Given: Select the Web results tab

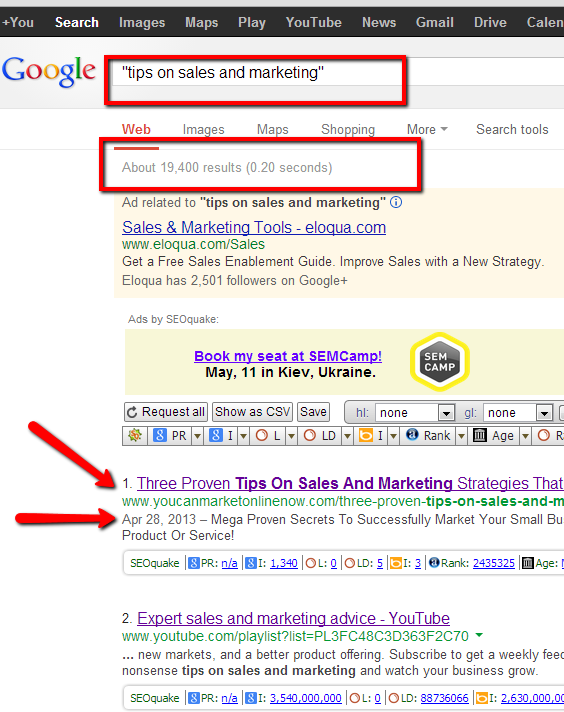Looking at the screenshot, I should (x=136, y=129).
